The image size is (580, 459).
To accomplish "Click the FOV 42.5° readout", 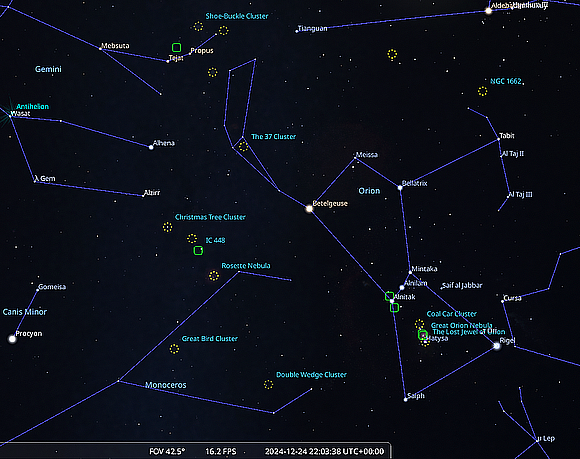I will pos(167,452).
